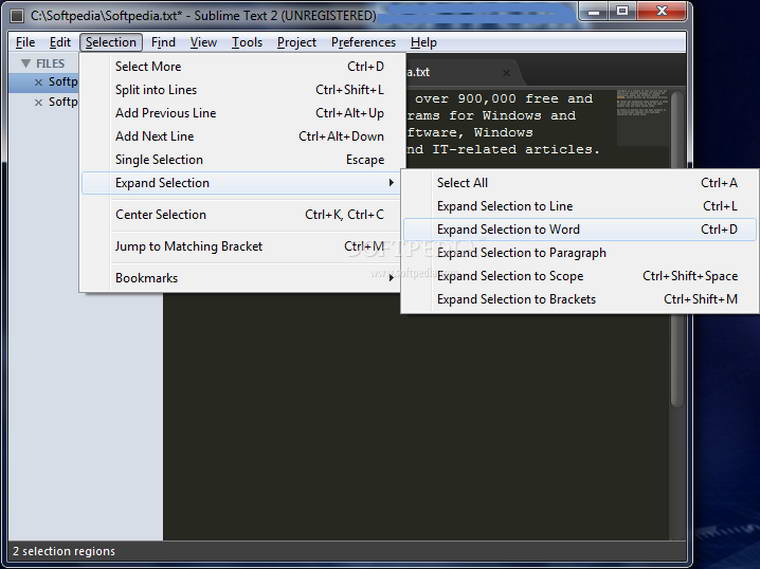The image size is (760, 569).
Task: Choose Jump to Matching Bracket
Action: [x=242, y=246]
